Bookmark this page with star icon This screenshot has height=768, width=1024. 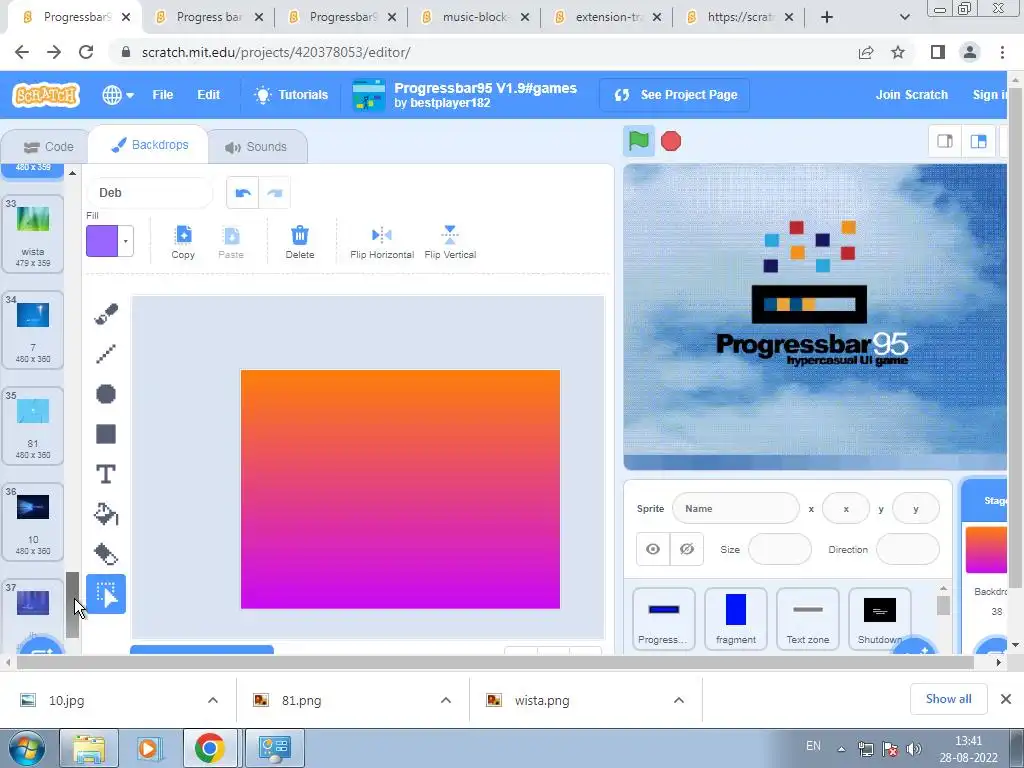(898, 52)
